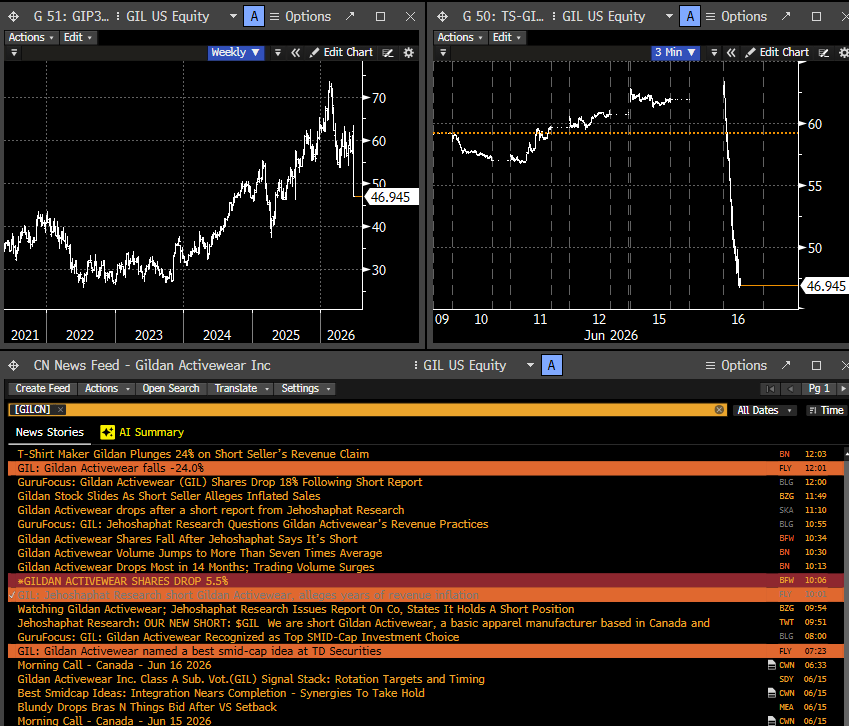Click double left chevron icon in 3 Min chart
The height and width of the screenshot is (726, 849).
732,53
